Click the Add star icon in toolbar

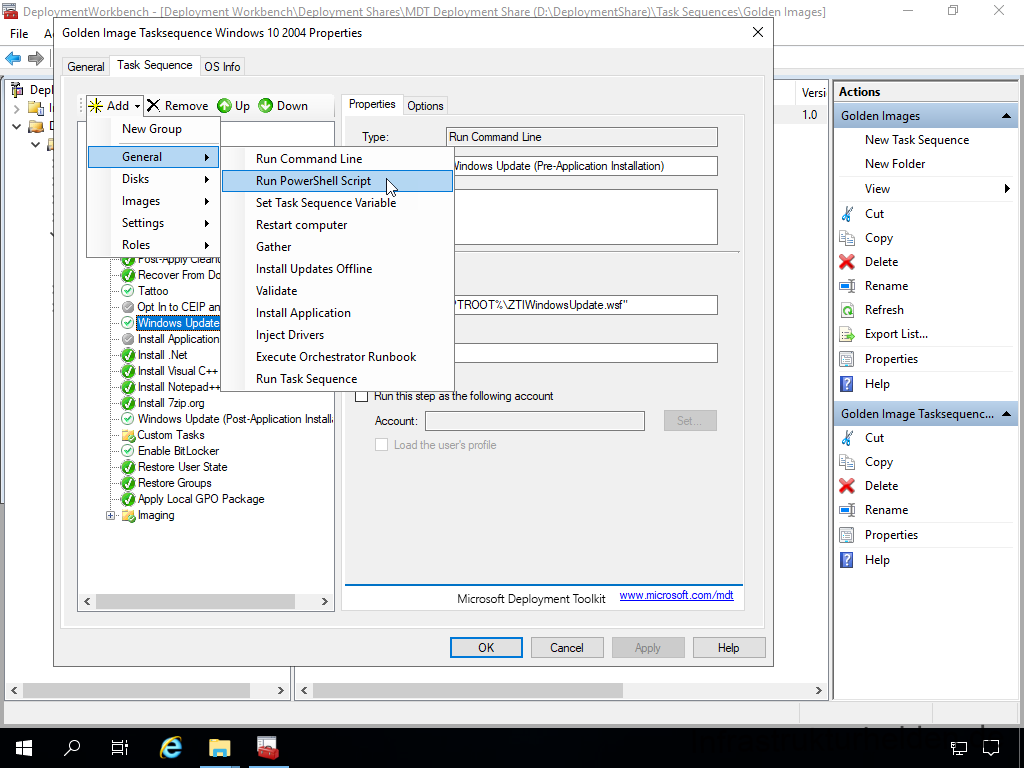coord(95,106)
